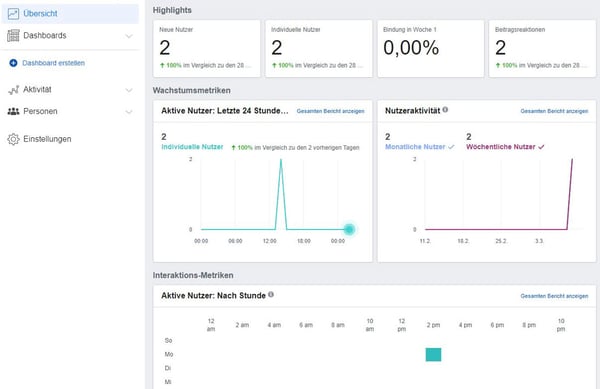600x389 pixels.
Task: Expand the Personen chevron
Action: (129, 112)
